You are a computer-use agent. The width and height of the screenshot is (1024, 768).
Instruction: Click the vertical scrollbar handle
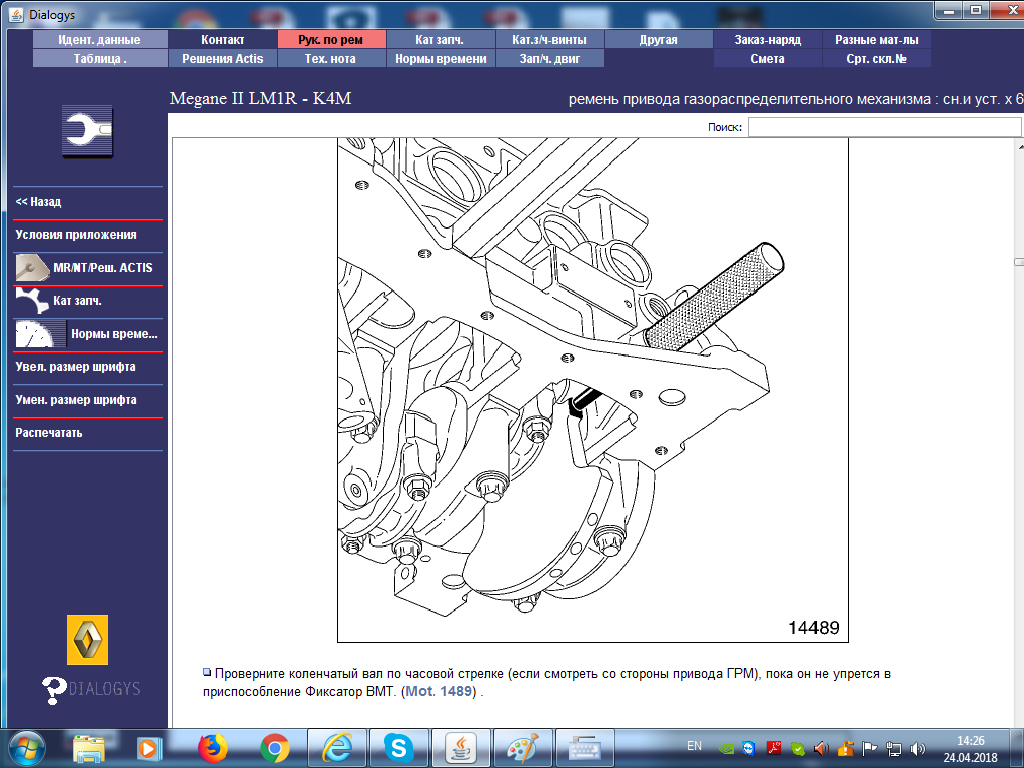pos(1019,262)
